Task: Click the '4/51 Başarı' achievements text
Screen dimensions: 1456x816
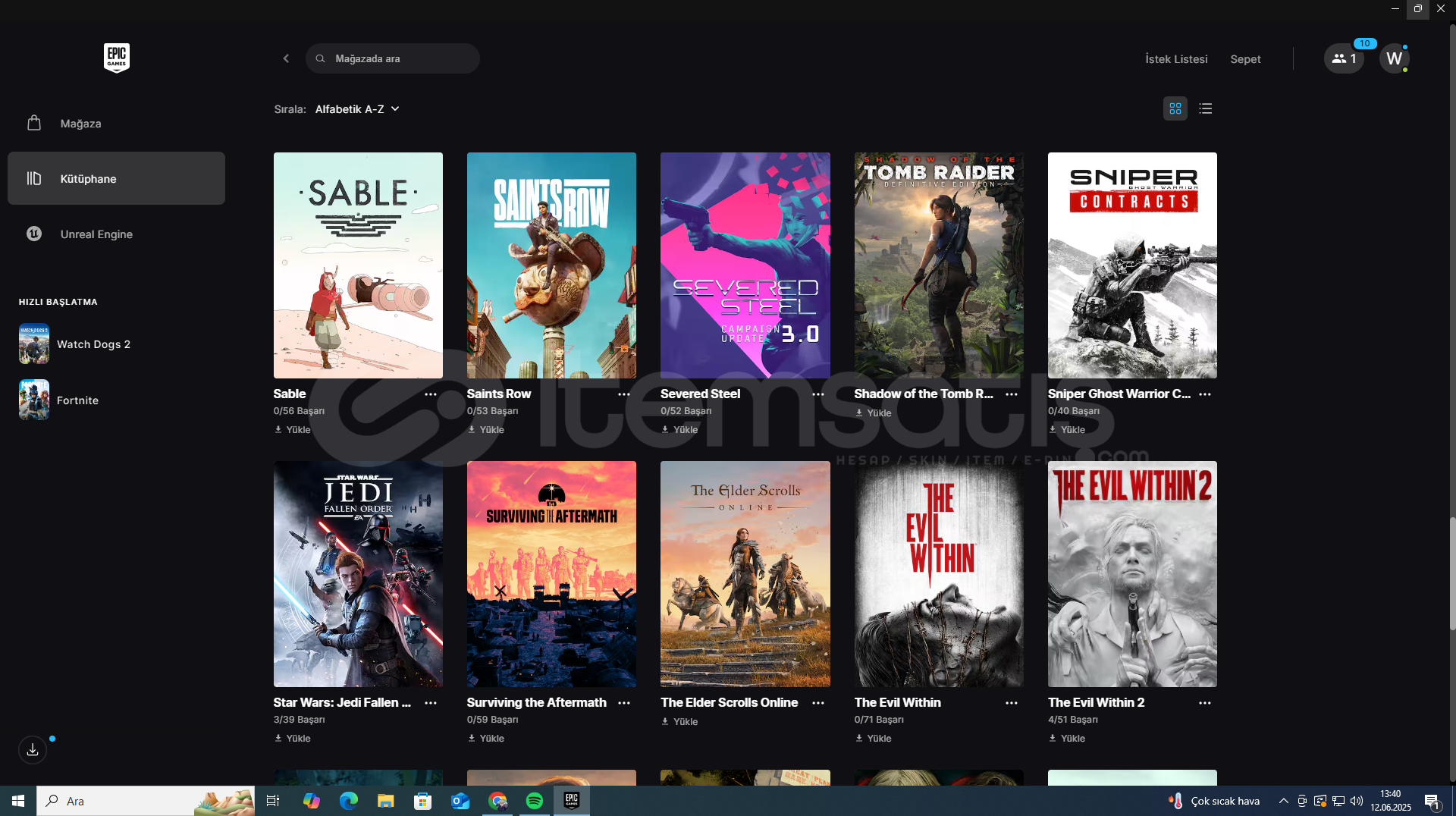Action: tap(1073, 720)
